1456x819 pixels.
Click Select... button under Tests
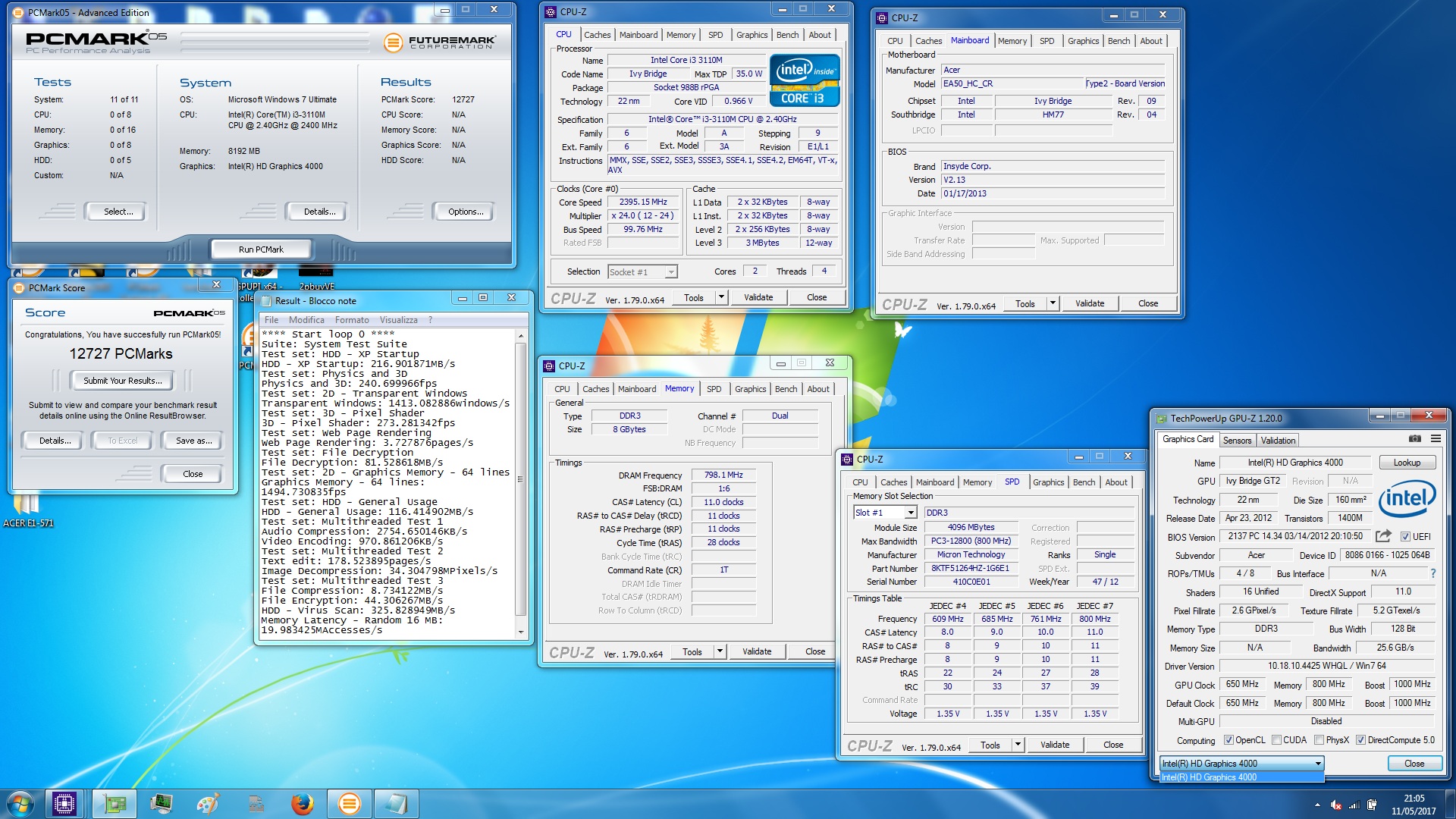[x=118, y=212]
